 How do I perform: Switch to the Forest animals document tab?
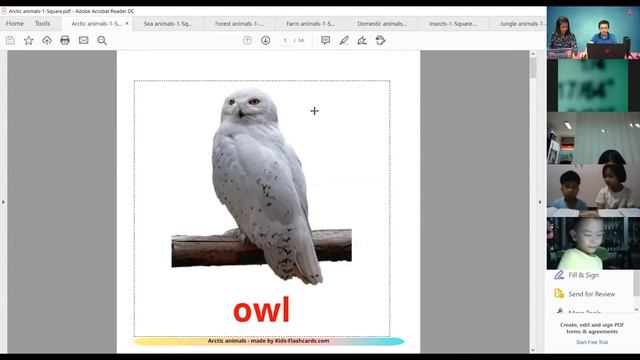click(x=239, y=24)
